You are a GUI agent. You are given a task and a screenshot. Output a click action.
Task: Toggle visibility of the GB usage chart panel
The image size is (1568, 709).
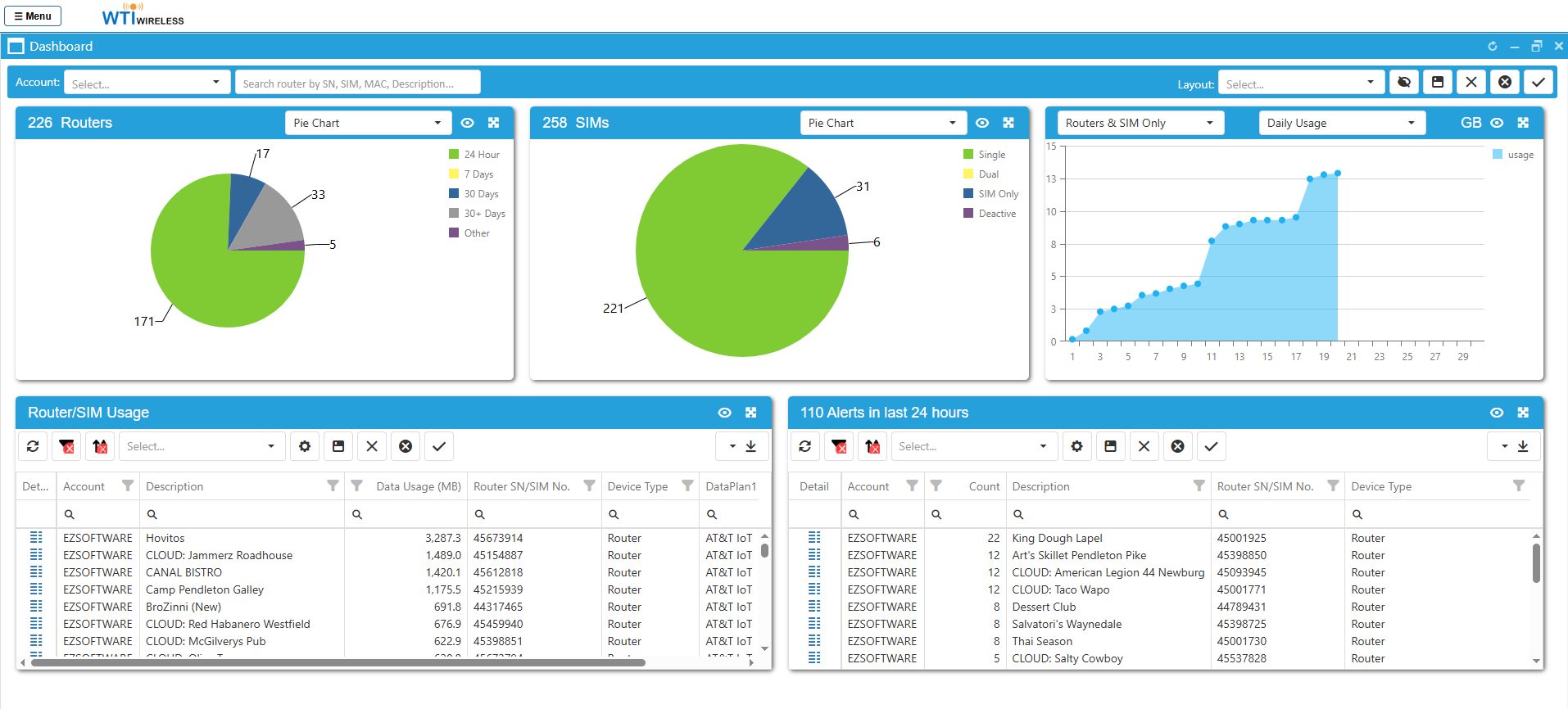(1497, 123)
